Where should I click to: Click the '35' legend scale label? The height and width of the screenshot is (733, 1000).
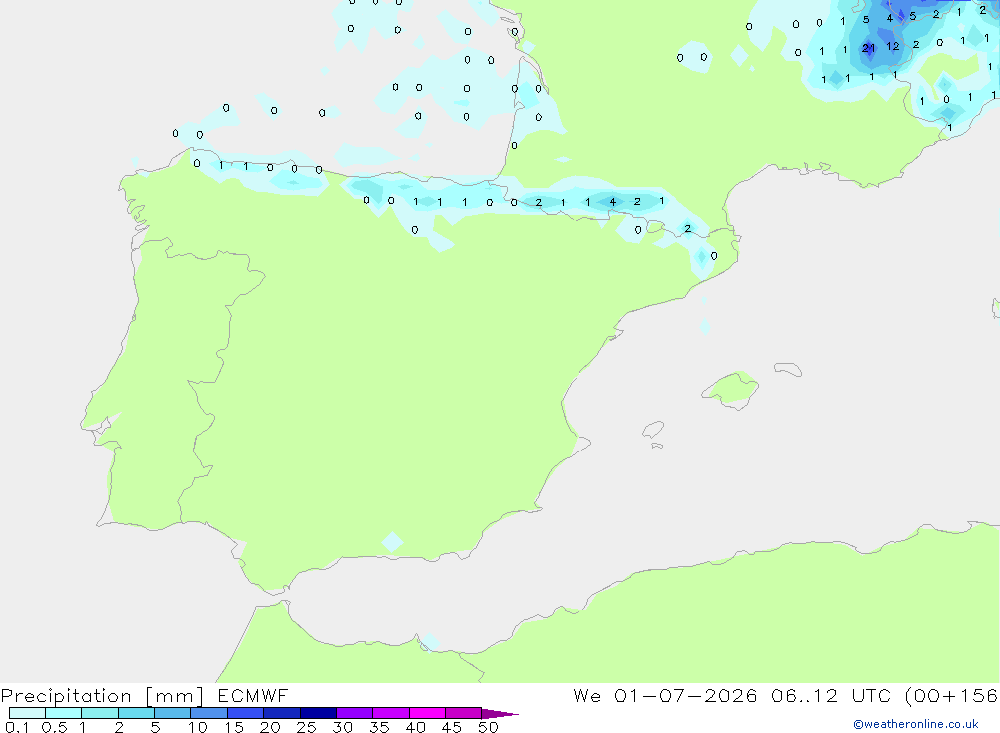coord(379,727)
